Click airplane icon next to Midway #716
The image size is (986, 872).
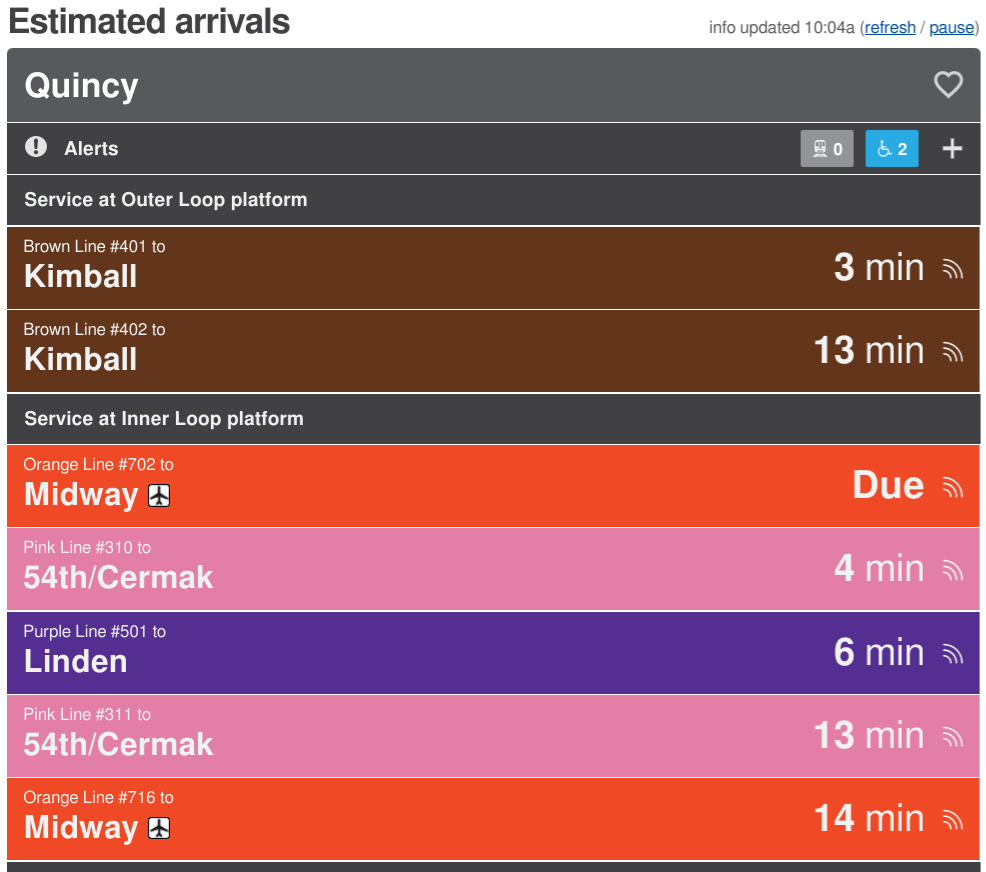click(x=159, y=828)
